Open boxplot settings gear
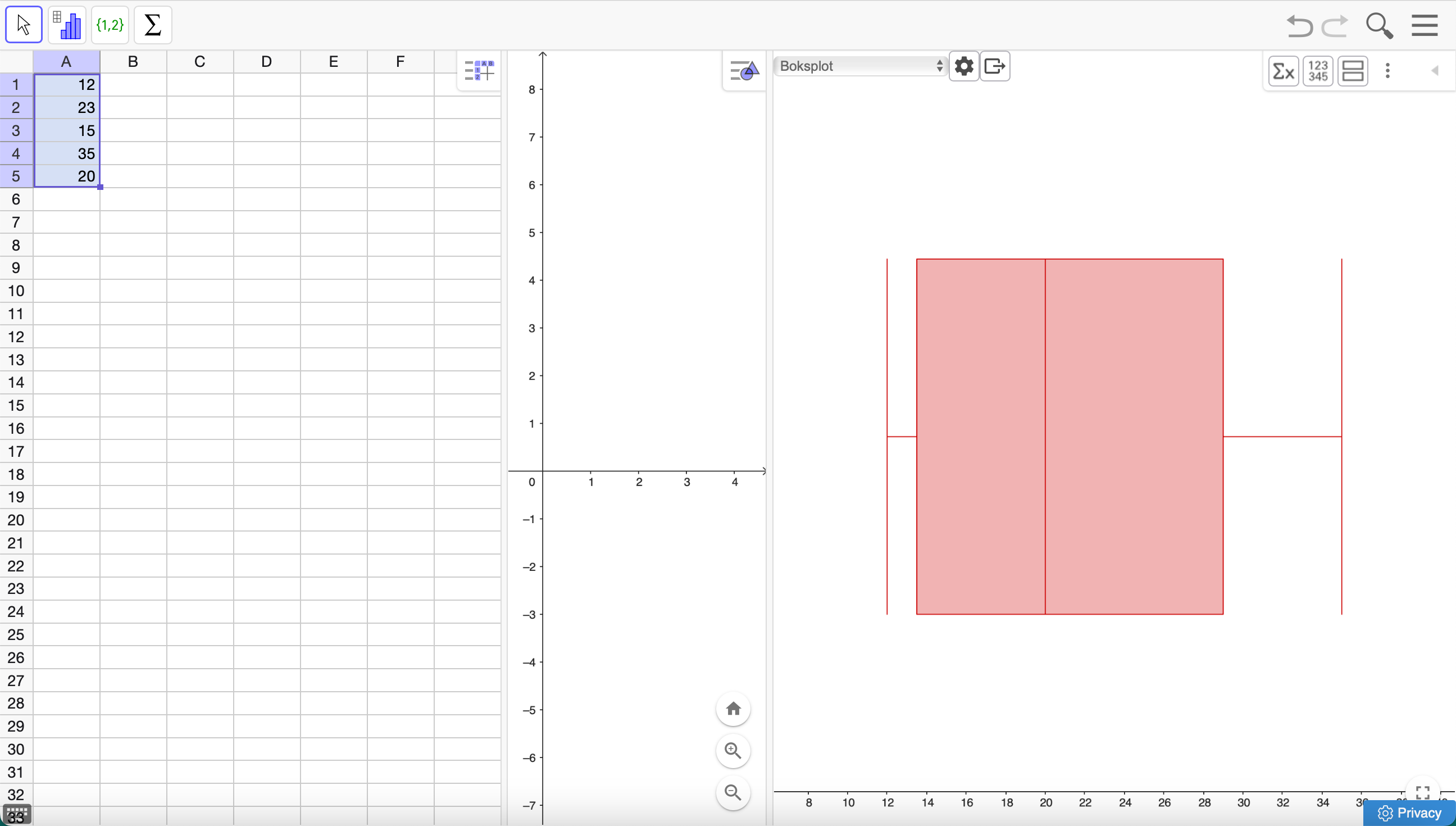This screenshot has width=1456, height=826. 964,66
